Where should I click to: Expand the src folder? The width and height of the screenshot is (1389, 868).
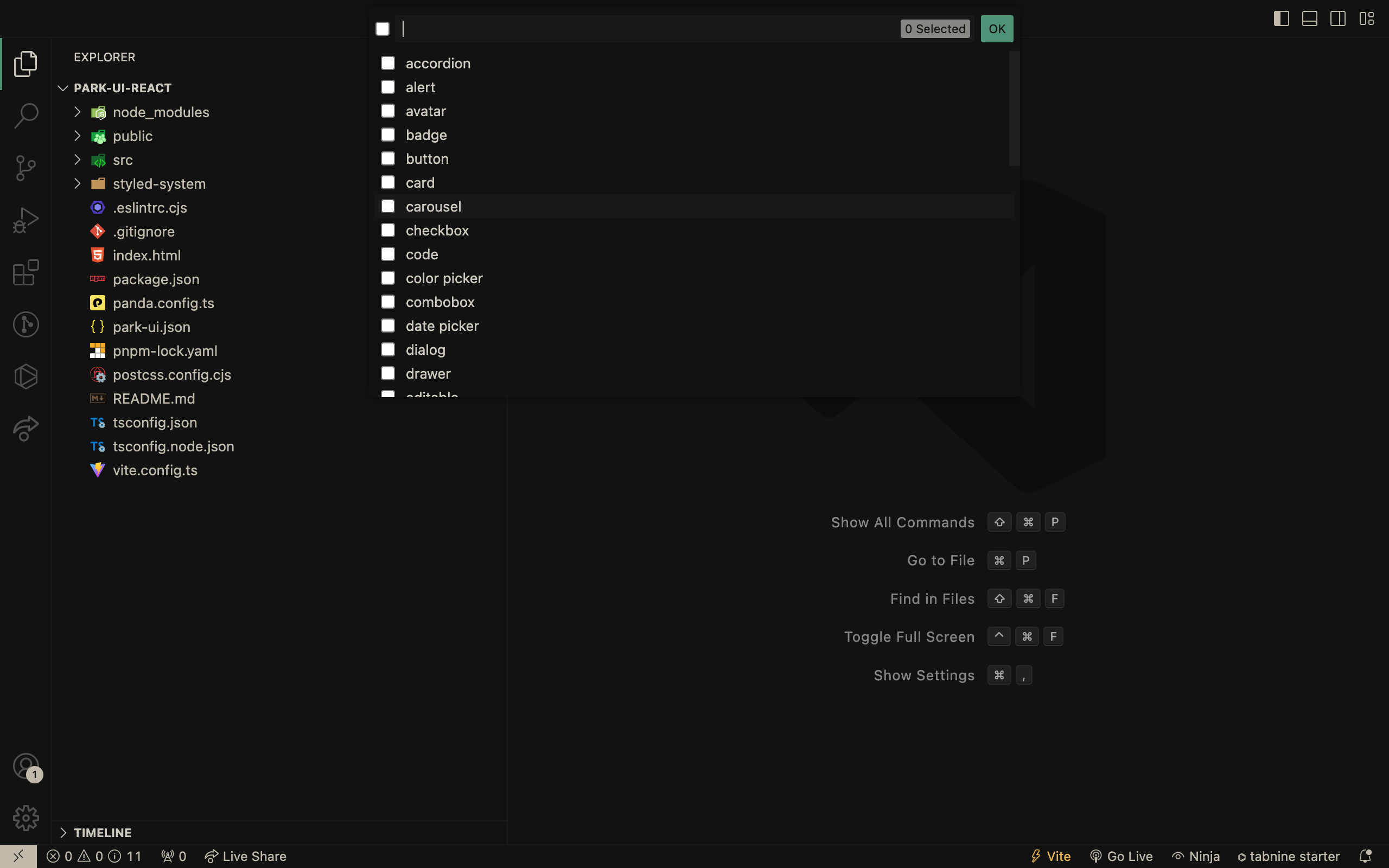click(78, 159)
